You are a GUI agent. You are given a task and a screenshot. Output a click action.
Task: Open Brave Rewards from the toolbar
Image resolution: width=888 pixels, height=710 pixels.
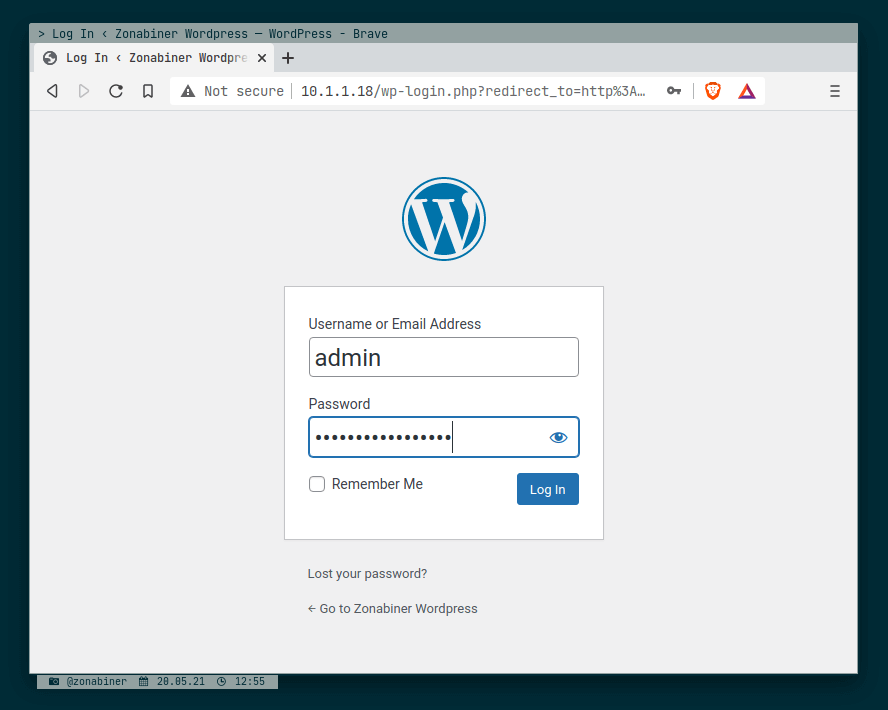tap(746, 91)
